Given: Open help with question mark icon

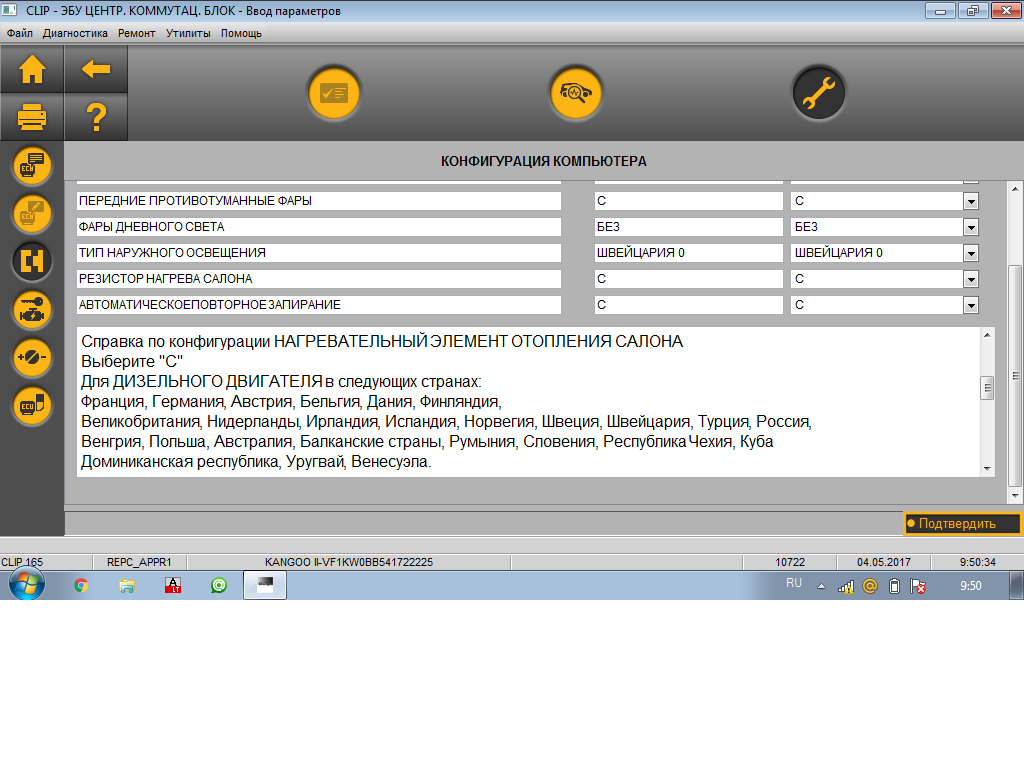Looking at the screenshot, I should 96,117.
